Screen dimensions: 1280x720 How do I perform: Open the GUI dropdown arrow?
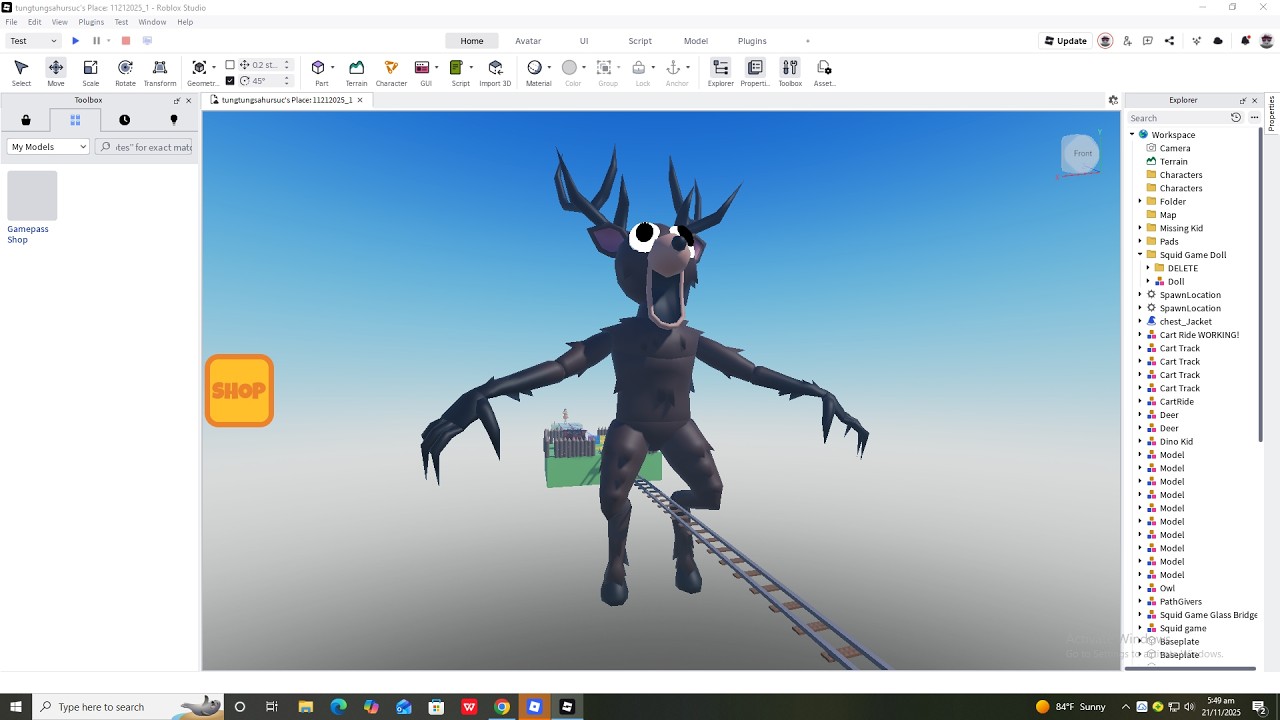[437, 68]
